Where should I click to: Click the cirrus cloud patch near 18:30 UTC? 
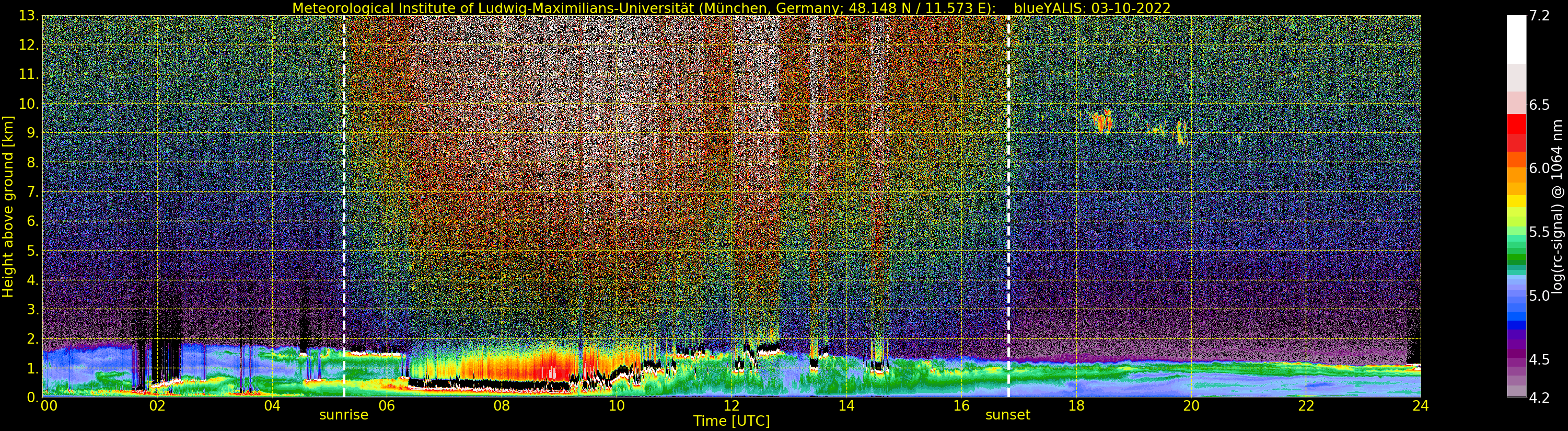tap(1102, 122)
